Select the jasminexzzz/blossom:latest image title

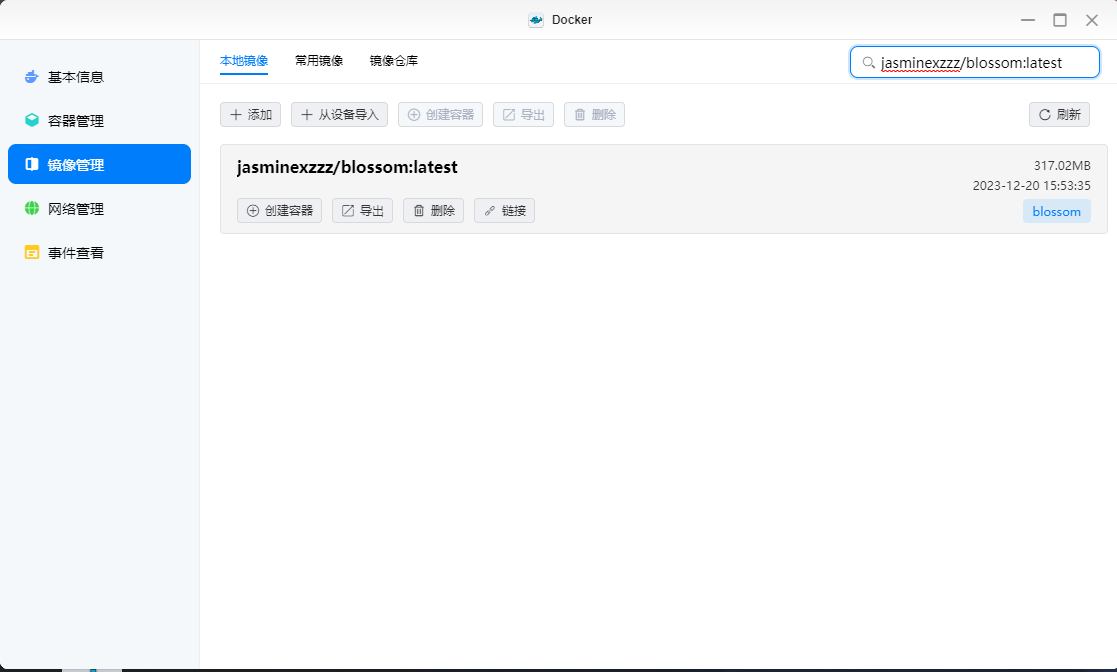click(x=347, y=168)
